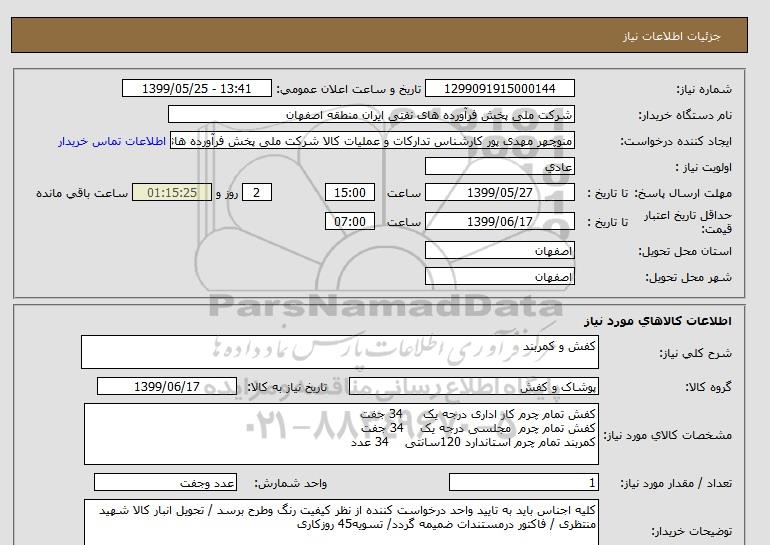The height and width of the screenshot is (545, 770).
Task: Click the label نام دستگاه خریدار
Action: (685, 115)
